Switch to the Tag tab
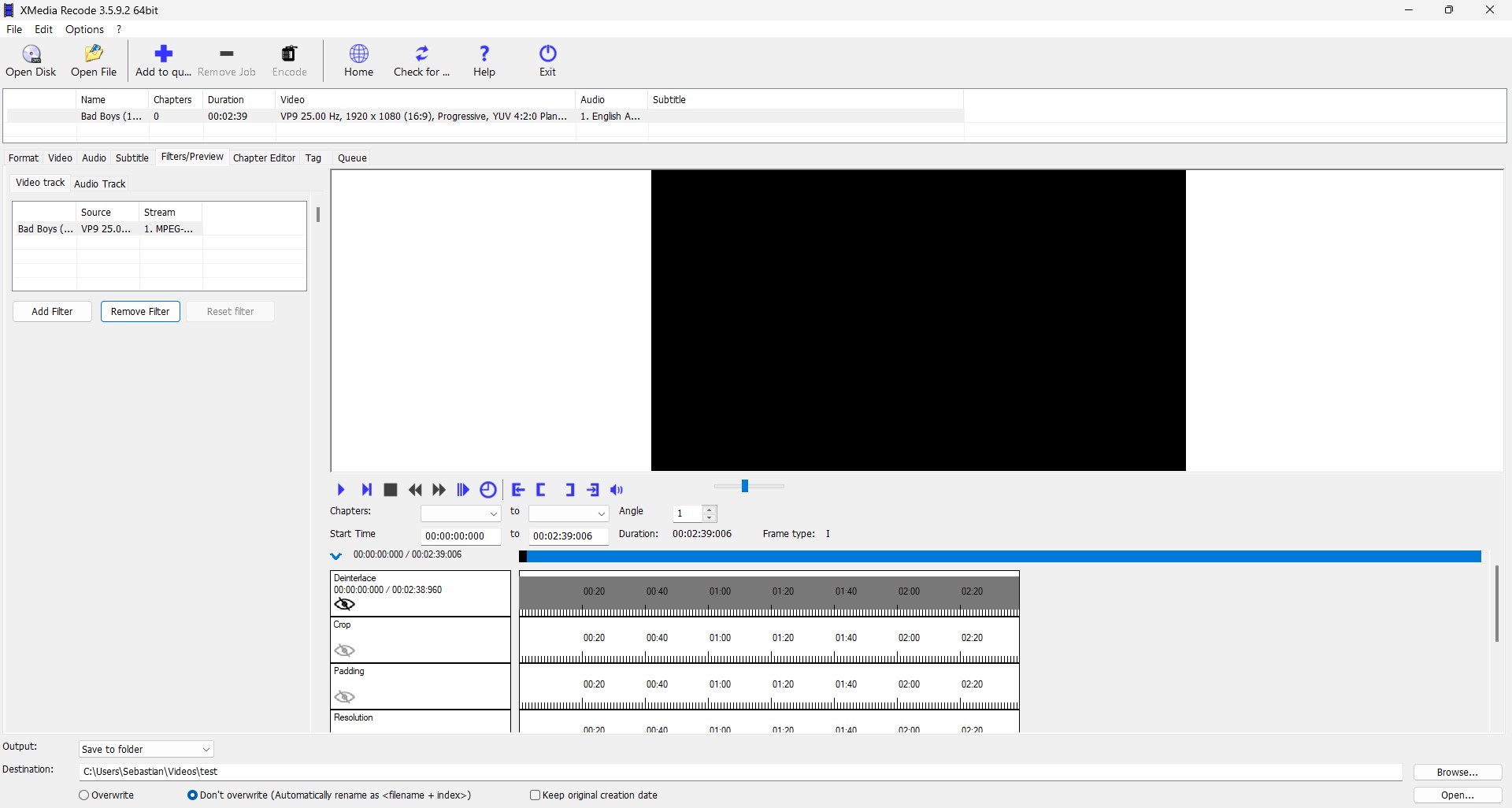 pyautogui.click(x=313, y=158)
